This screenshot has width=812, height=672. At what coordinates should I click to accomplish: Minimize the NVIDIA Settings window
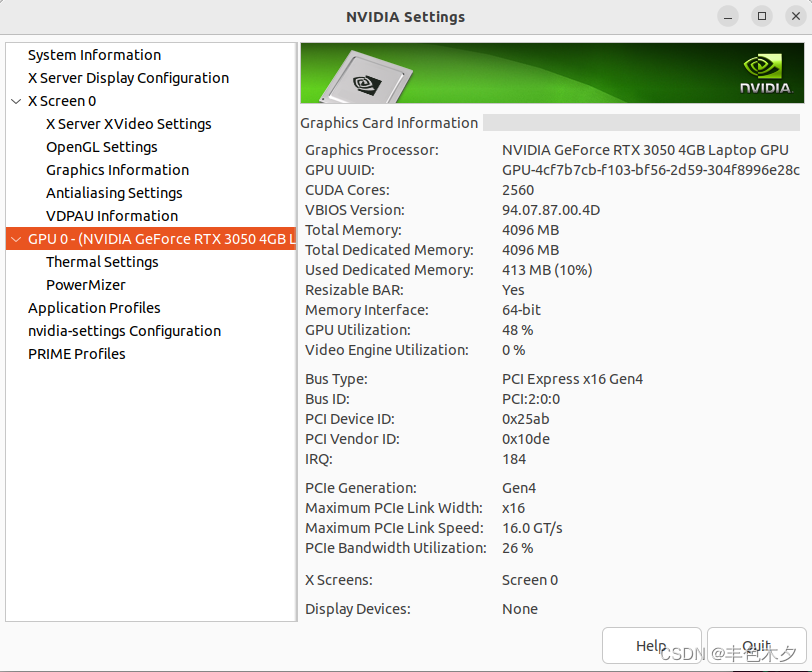tap(728, 17)
